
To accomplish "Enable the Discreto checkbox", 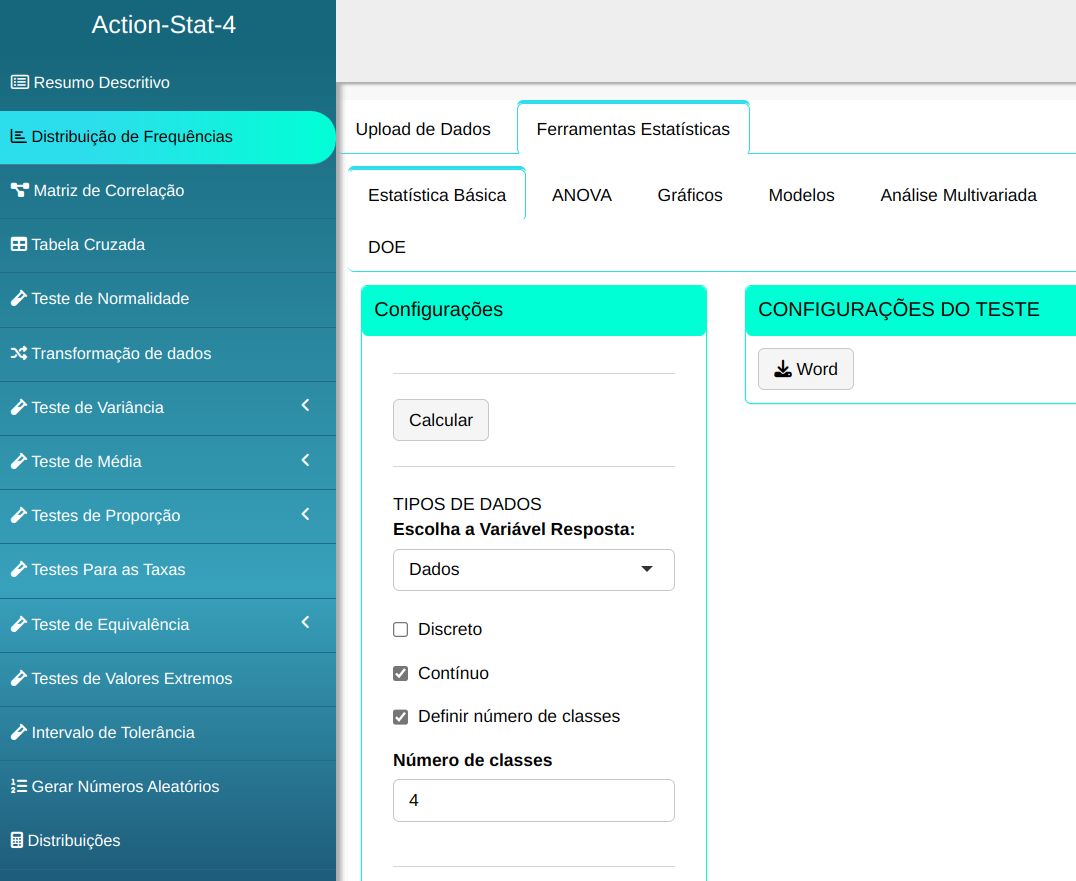I will [x=401, y=630].
